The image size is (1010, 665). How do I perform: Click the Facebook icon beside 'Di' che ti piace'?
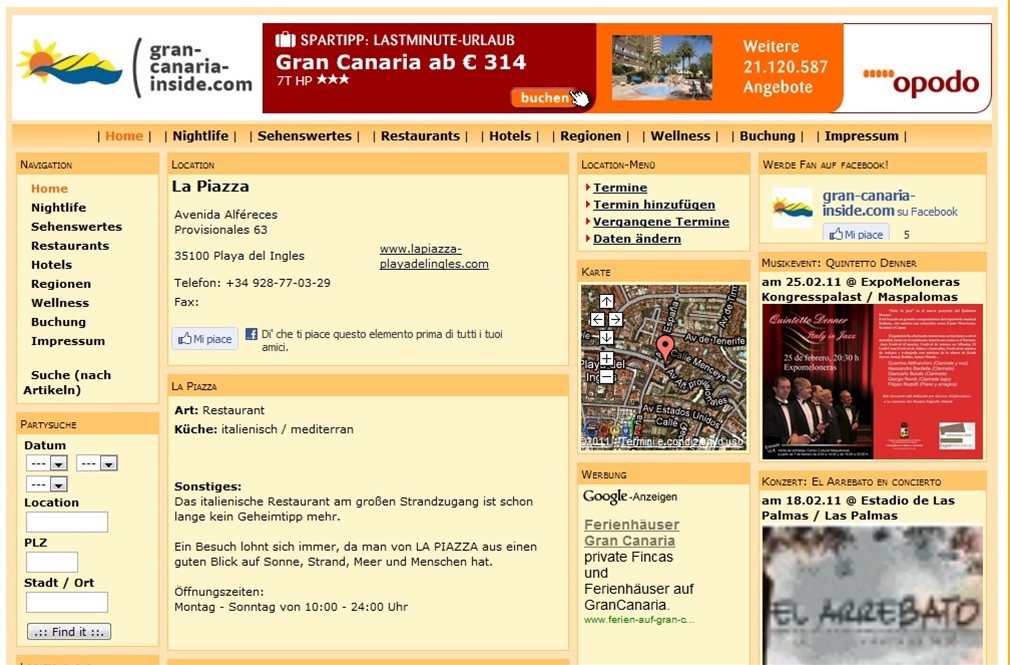[x=251, y=334]
